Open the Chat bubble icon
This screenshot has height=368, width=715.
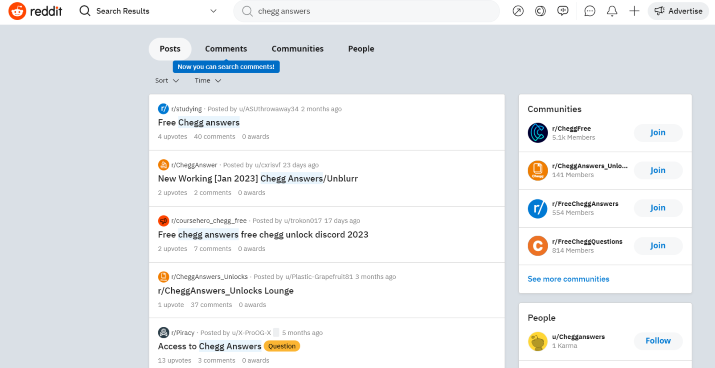[x=590, y=11]
